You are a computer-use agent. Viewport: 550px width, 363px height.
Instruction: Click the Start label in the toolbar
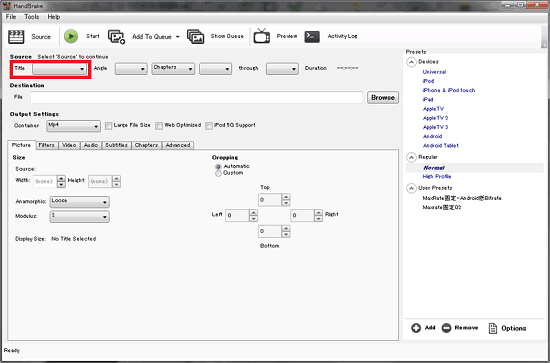coord(93,36)
